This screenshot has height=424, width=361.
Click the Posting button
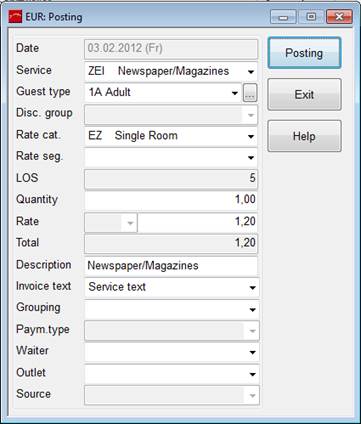pyautogui.click(x=304, y=53)
